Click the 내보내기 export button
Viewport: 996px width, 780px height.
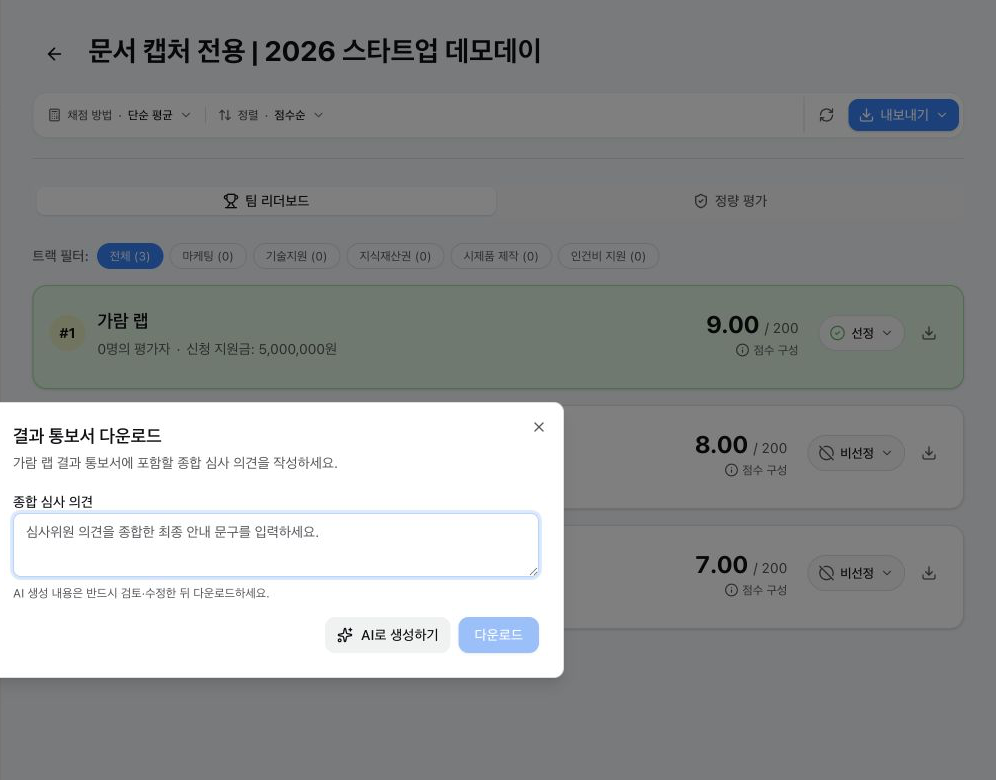pos(903,115)
